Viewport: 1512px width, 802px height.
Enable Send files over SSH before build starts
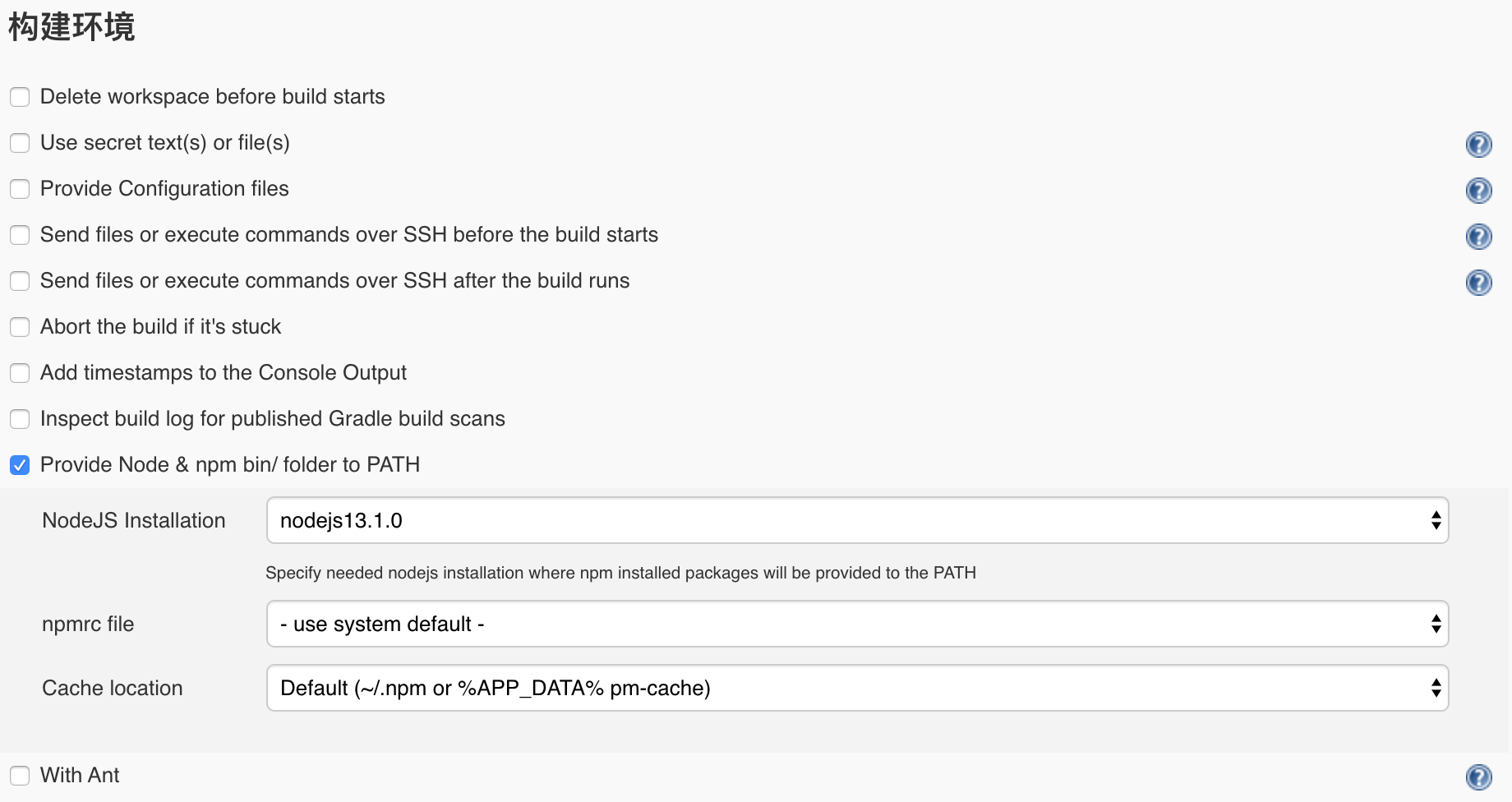point(20,235)
